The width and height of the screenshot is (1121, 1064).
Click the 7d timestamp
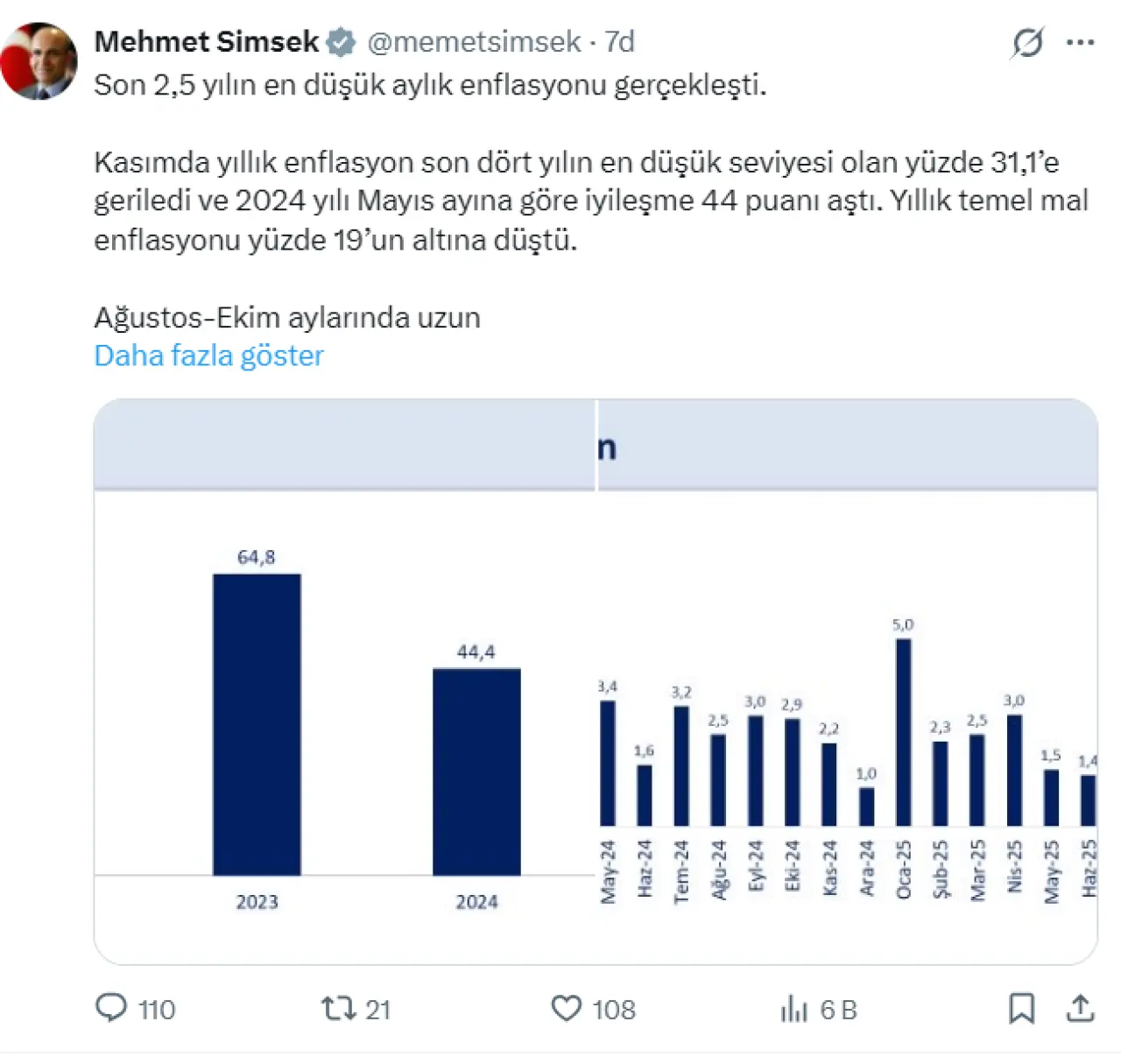pos(619,41)
